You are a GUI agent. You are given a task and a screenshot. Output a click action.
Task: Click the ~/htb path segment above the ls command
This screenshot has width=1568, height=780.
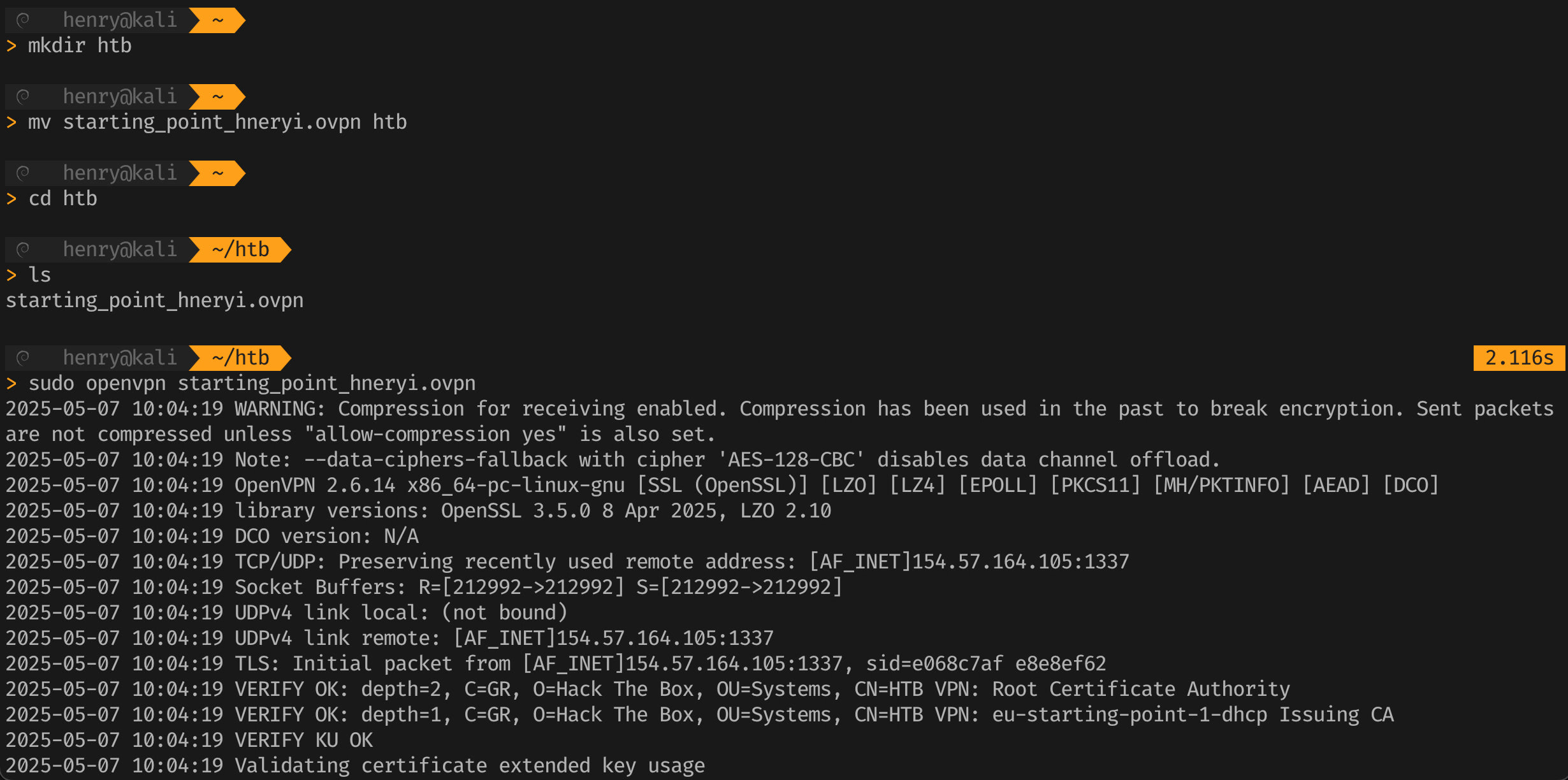240,250
